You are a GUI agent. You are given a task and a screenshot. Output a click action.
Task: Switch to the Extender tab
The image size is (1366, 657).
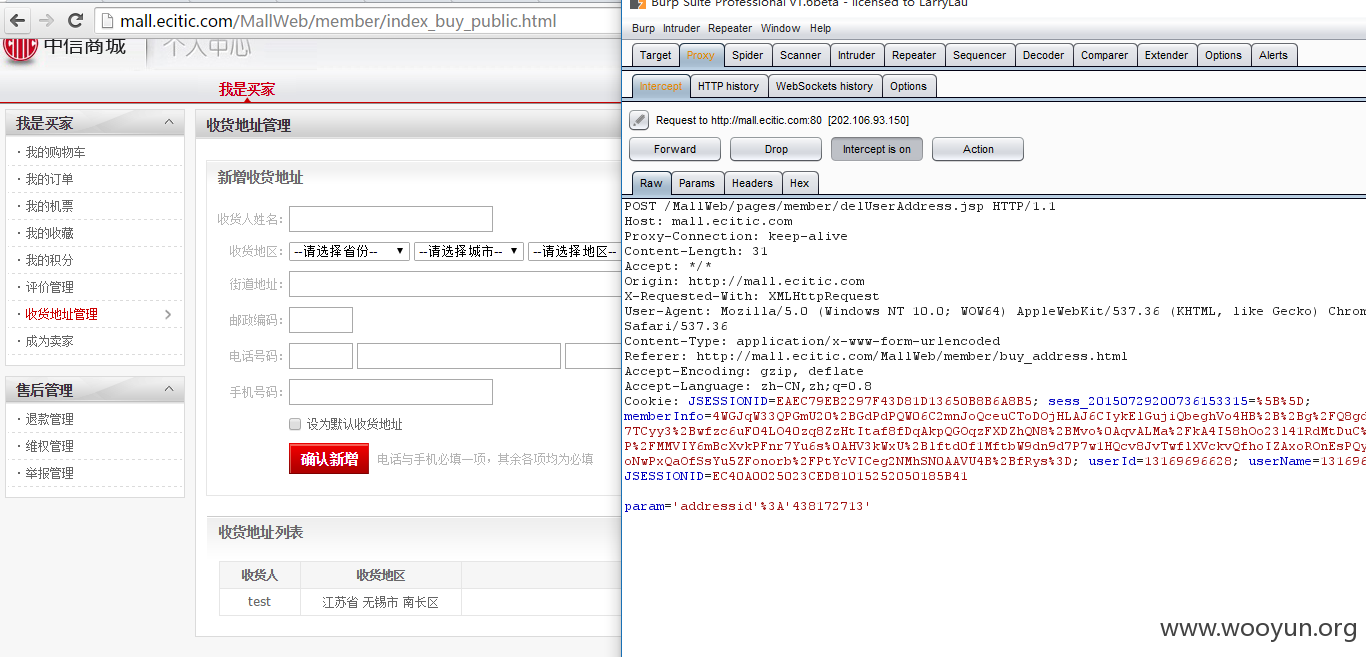[1166, 55]
